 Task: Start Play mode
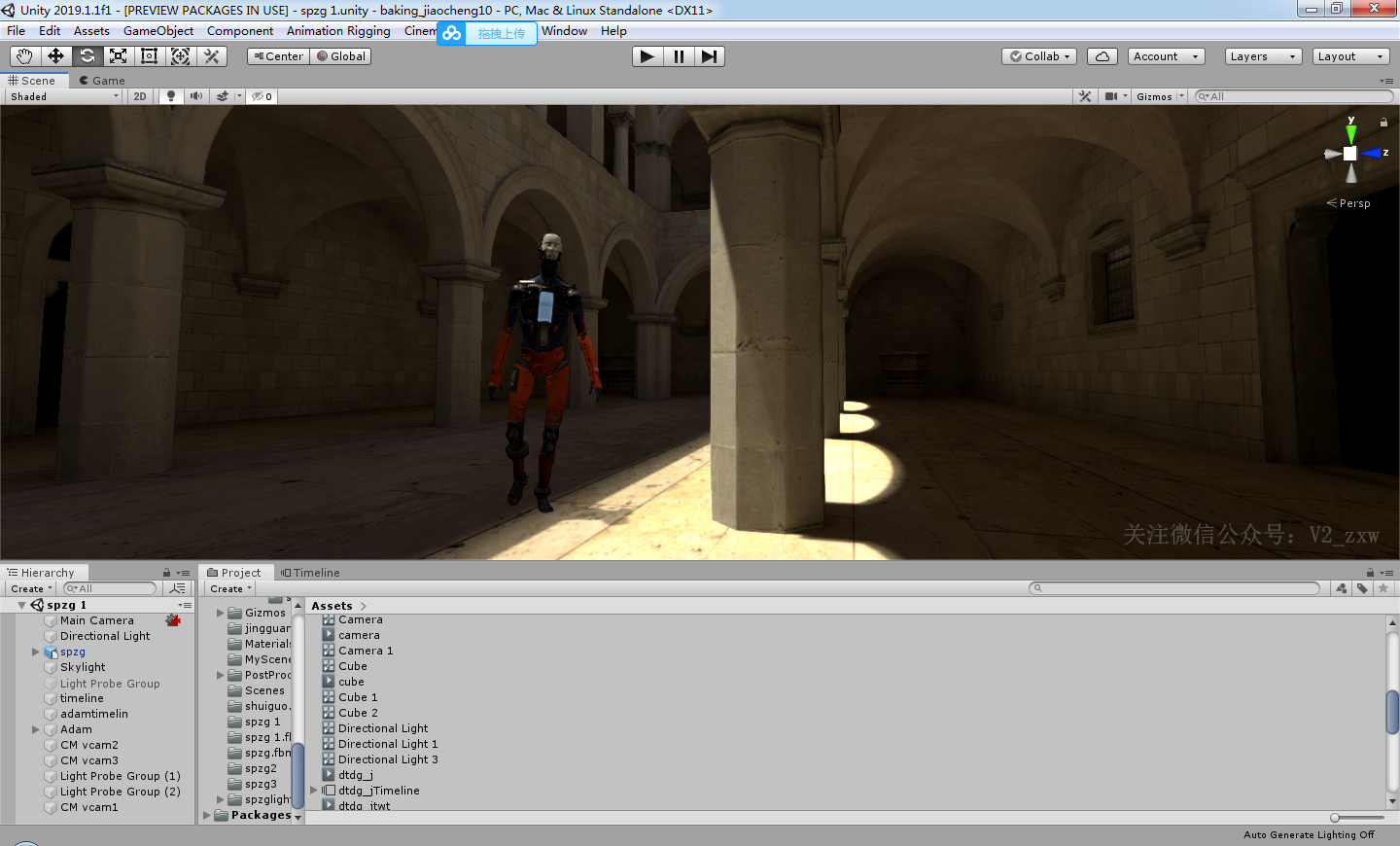click(647, 56)
